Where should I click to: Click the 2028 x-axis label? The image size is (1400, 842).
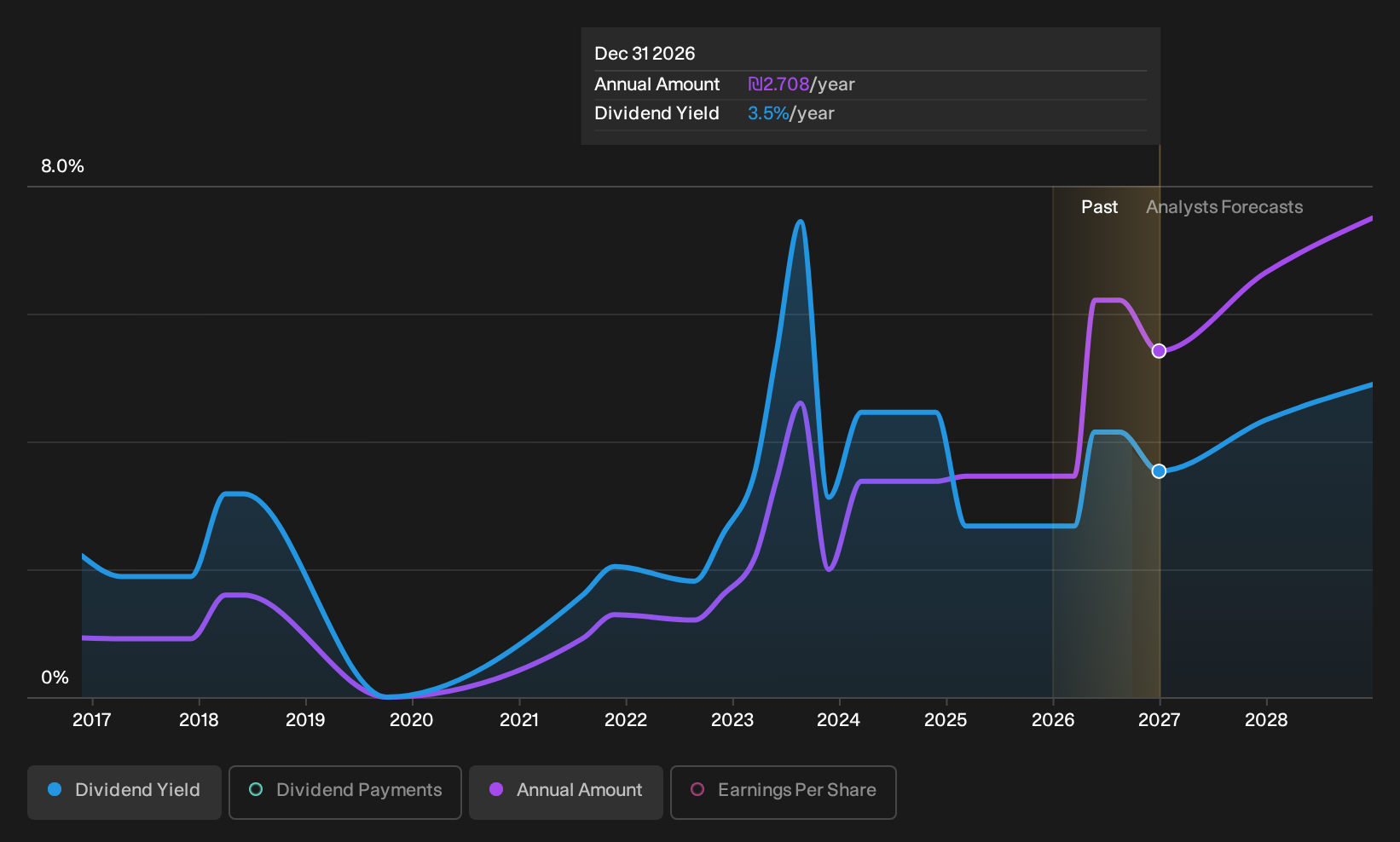pos(1266,720)
